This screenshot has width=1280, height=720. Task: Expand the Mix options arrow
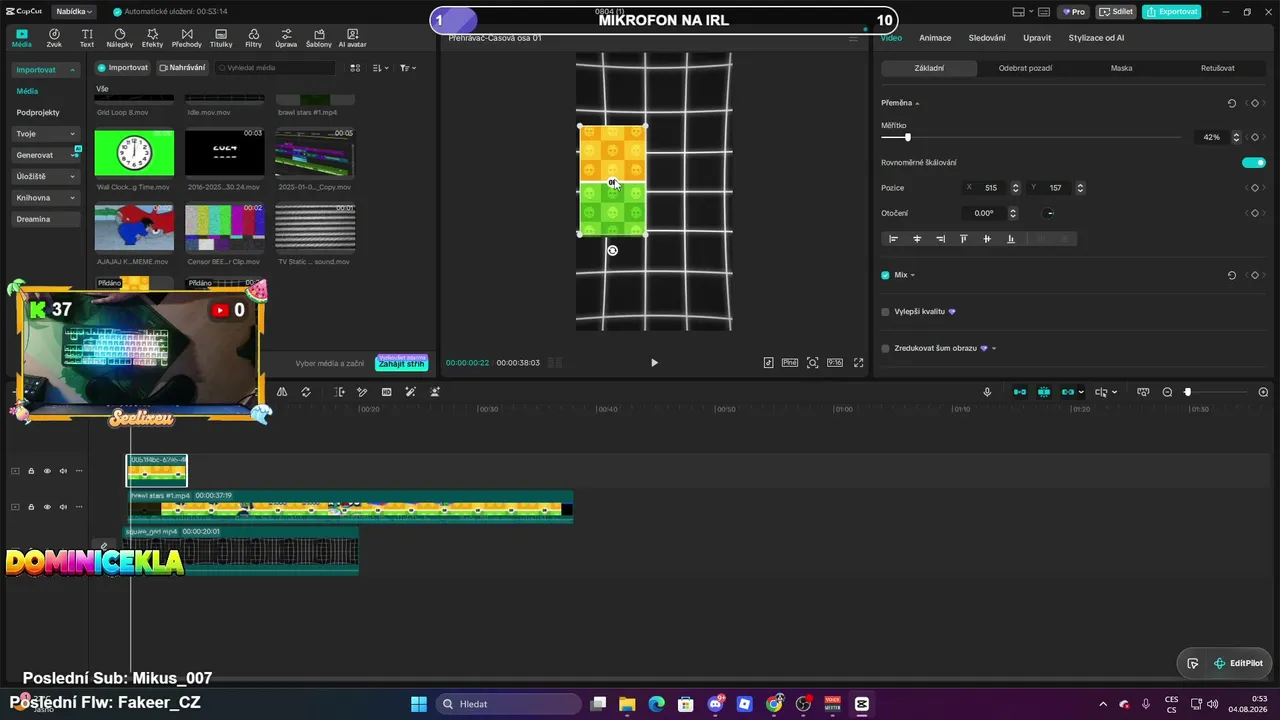[x=912, y=275]
